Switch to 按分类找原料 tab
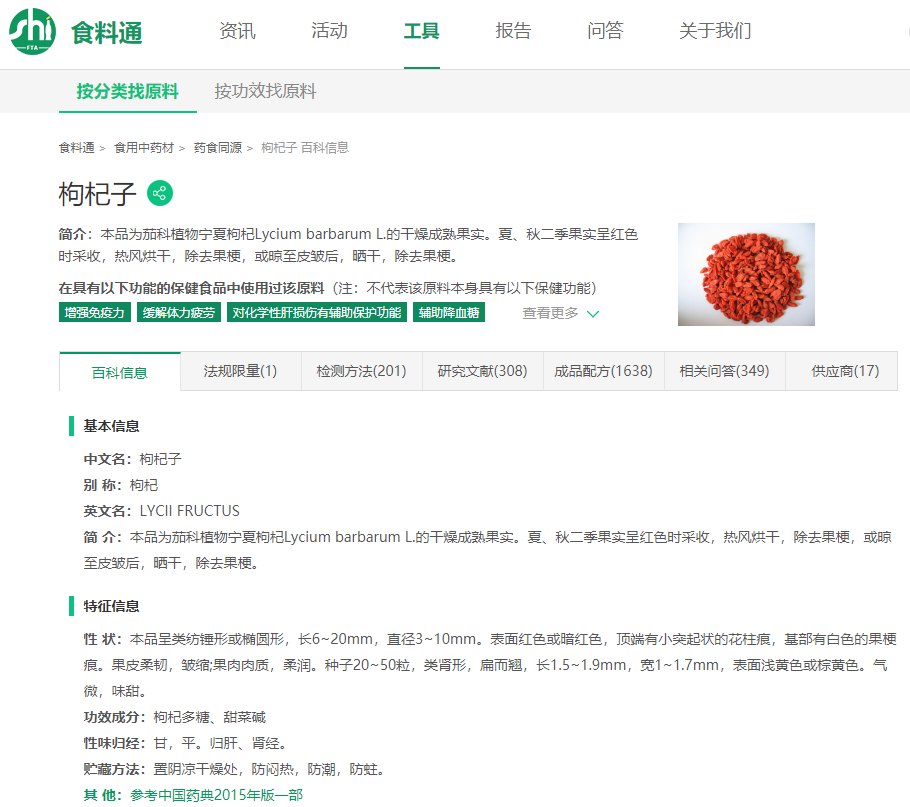 click(128, 91)
